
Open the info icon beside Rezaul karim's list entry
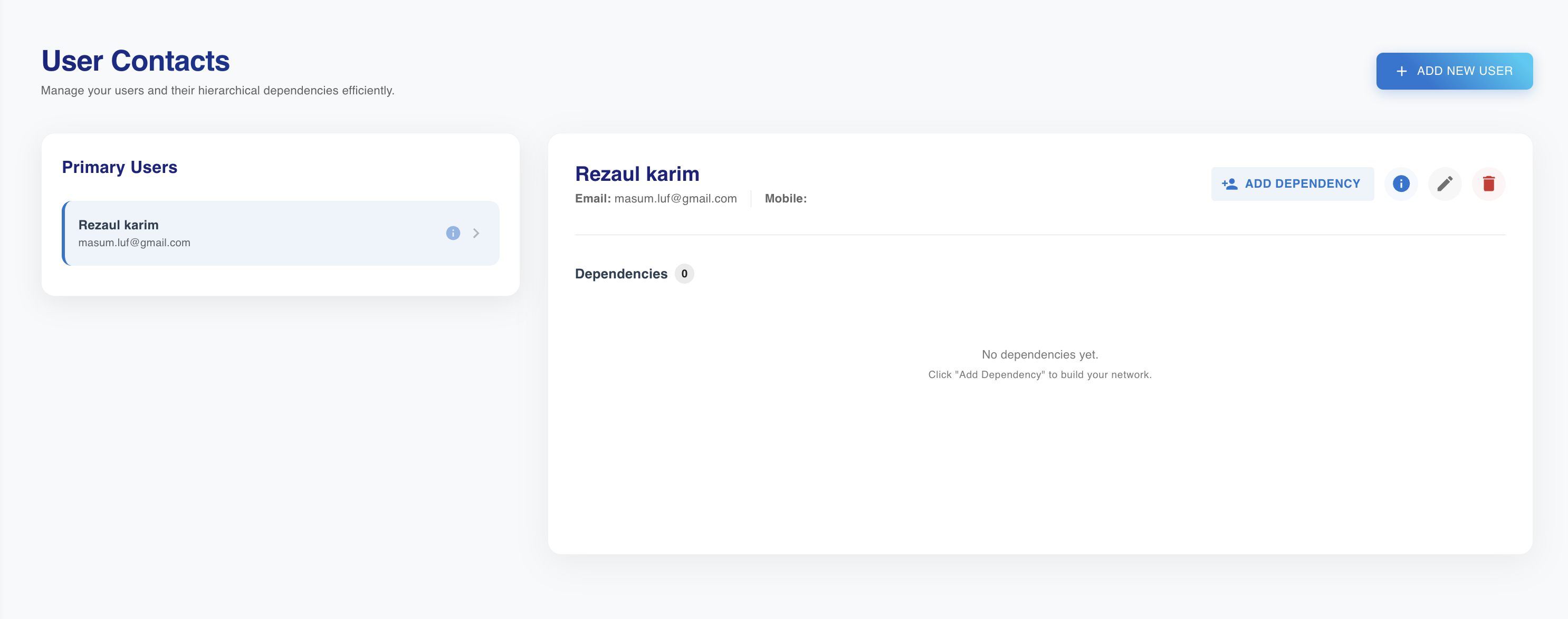coord(453,233)
